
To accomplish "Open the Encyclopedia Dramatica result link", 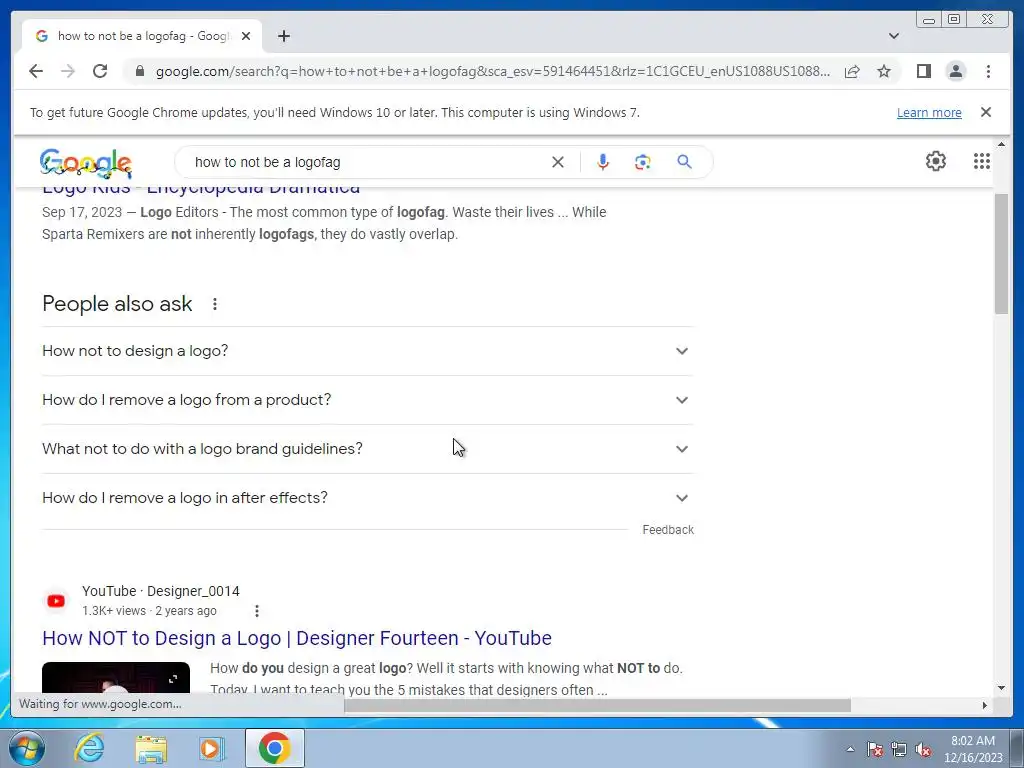I will pyautogui.click(x=200, y=189).
